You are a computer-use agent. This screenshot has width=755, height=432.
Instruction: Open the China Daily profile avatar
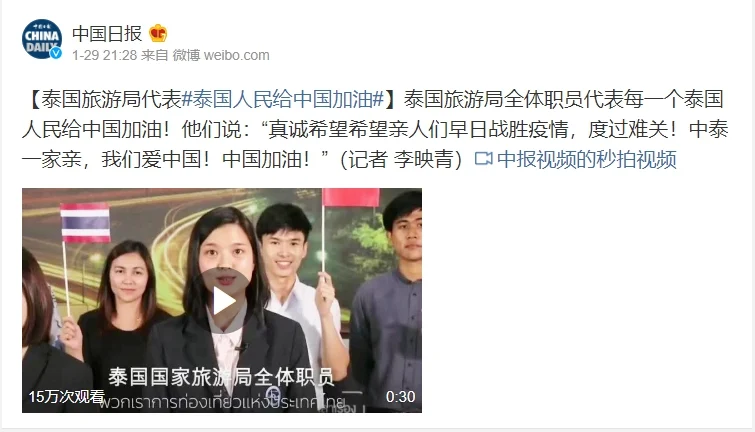(x=42, y=39)
